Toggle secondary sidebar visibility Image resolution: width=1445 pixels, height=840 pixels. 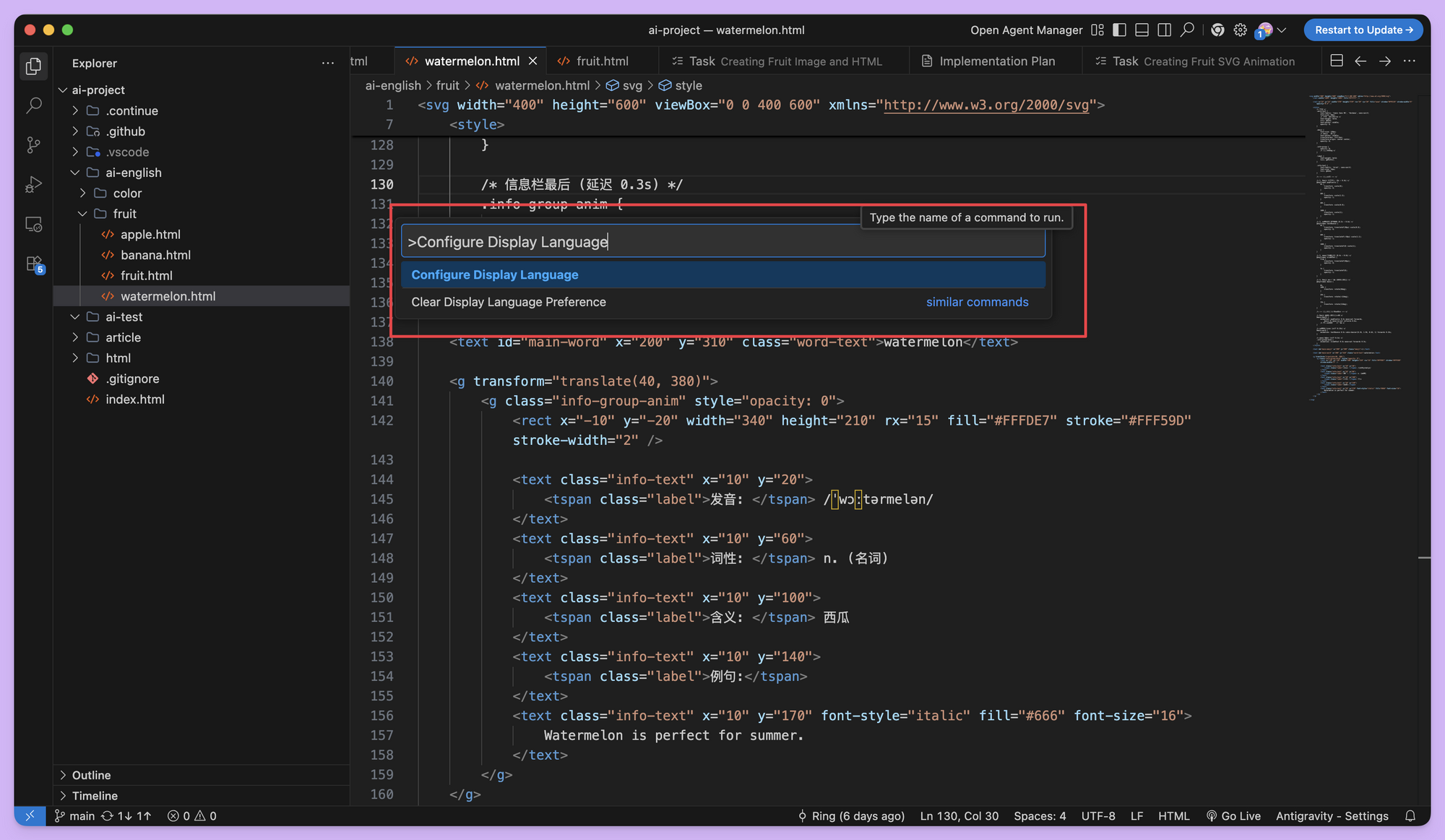click(1164, 30)
